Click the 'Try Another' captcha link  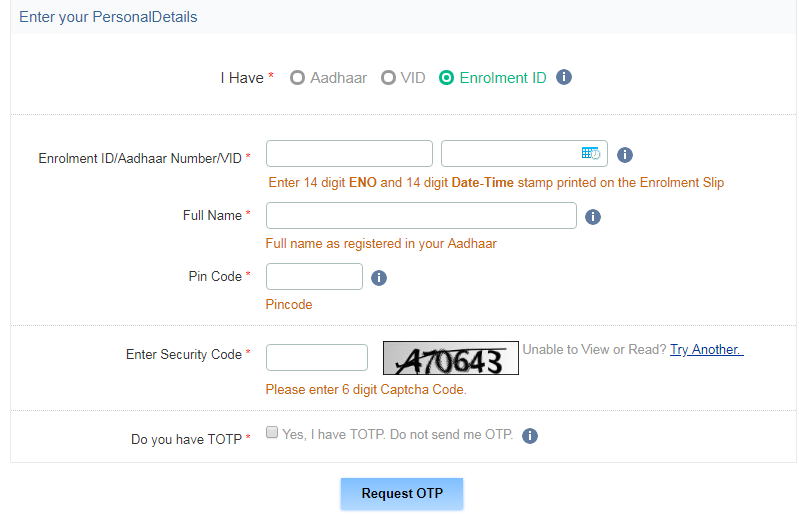pos(706,349)
